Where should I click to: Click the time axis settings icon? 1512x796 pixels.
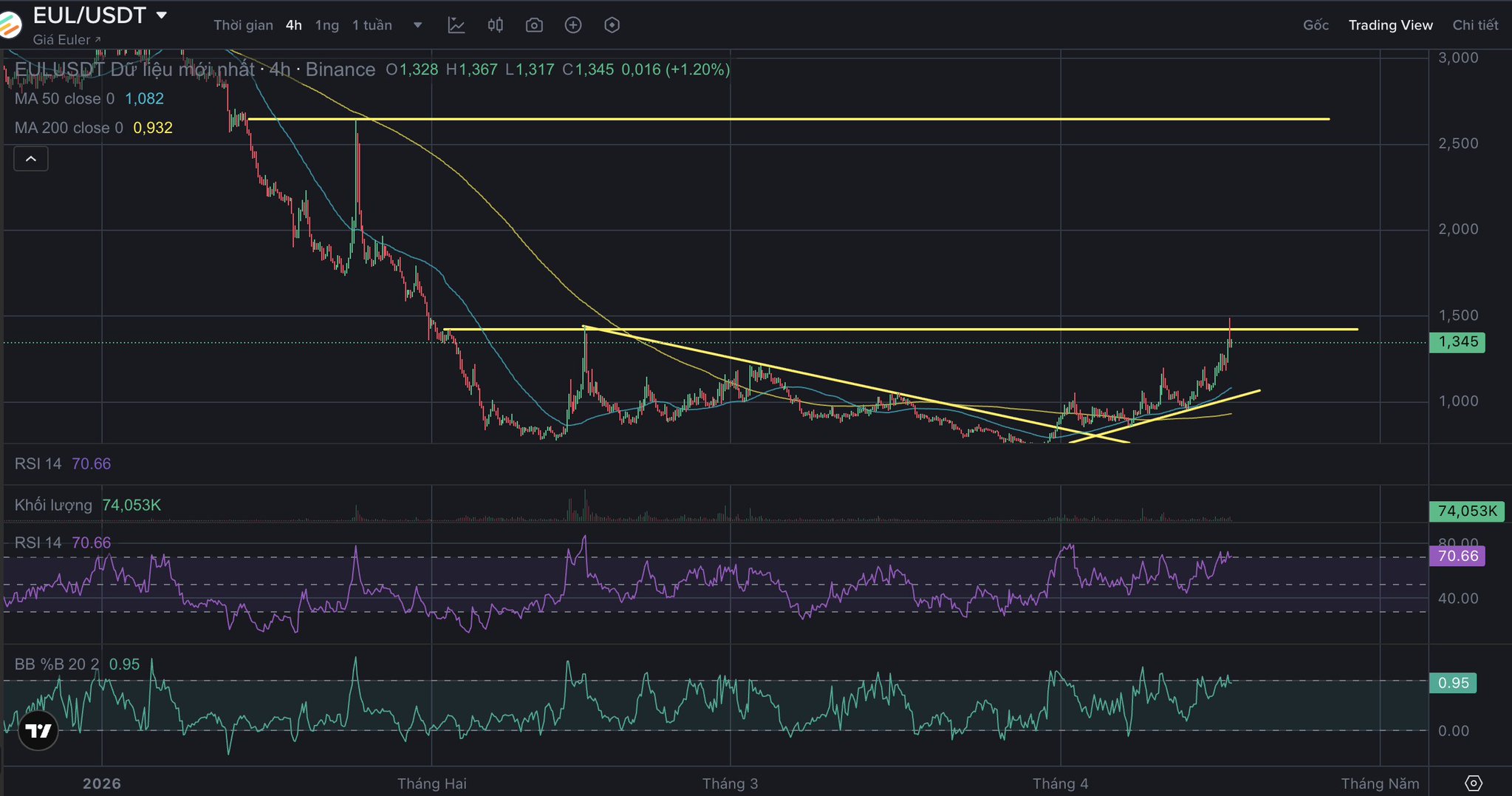[x=1473, y=783]
